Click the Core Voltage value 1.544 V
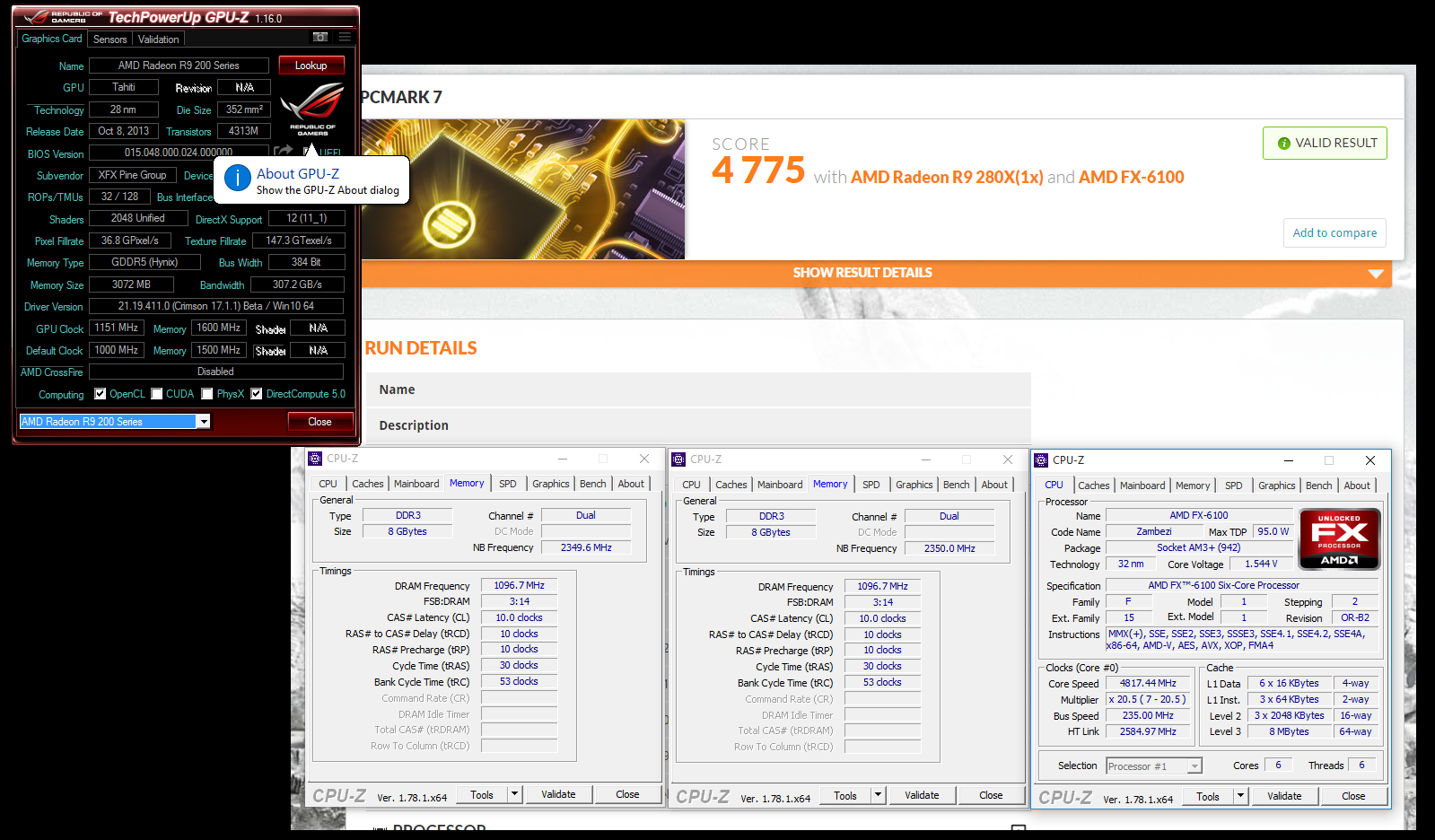 (1260, 564)
